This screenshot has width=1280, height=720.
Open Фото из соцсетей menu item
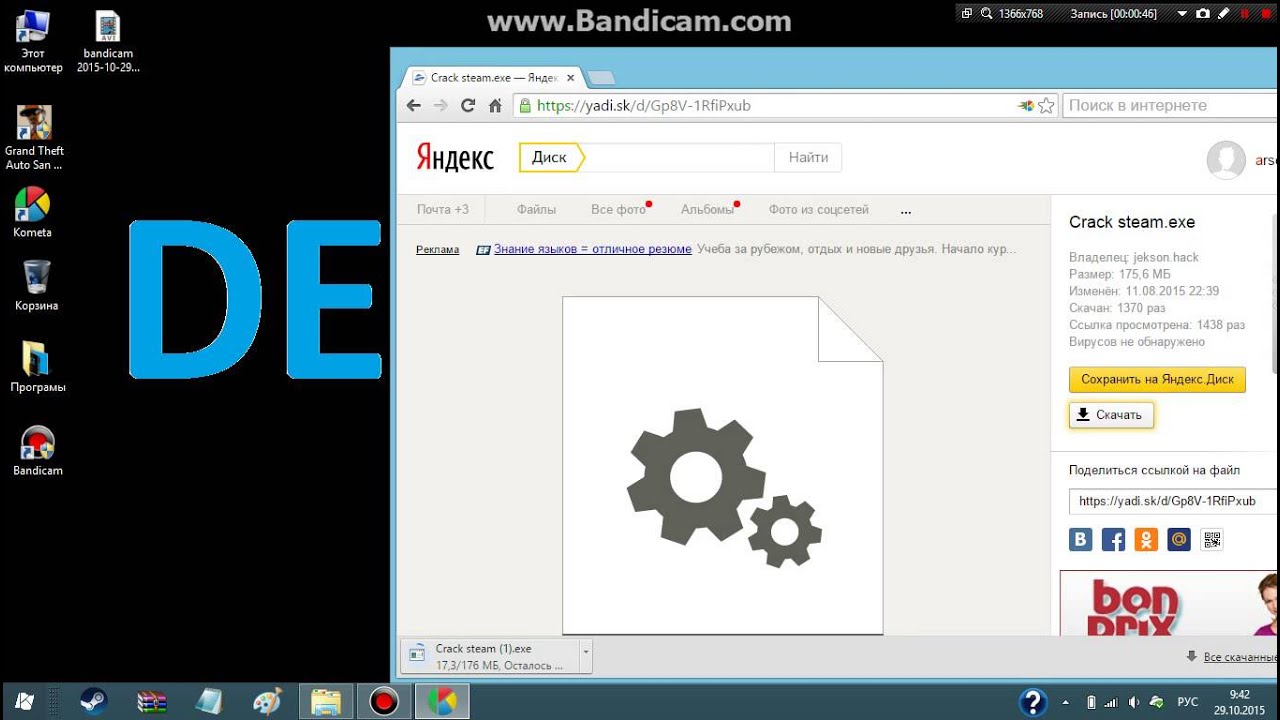point(818,210)
